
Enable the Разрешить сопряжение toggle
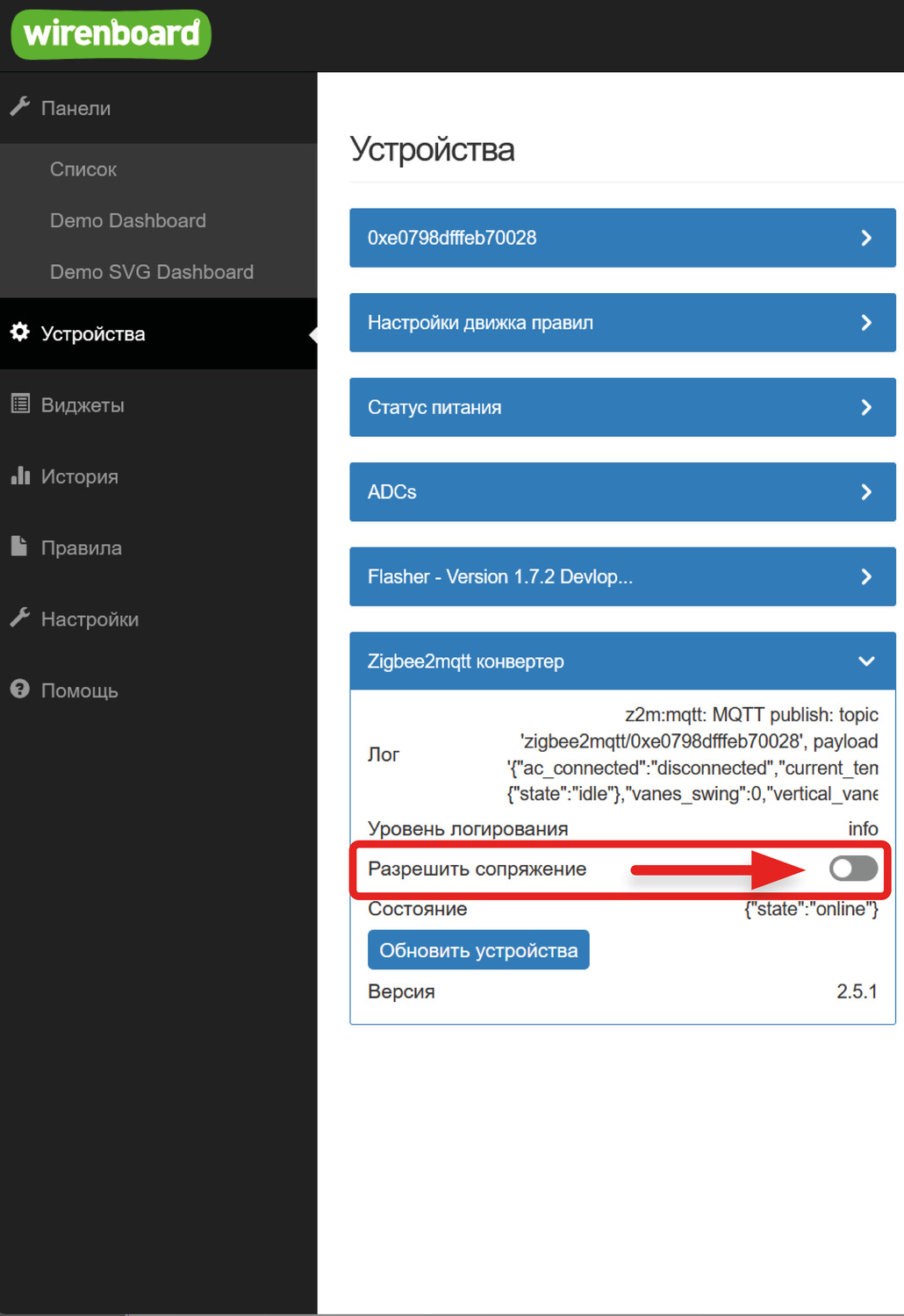click(853, 869)
